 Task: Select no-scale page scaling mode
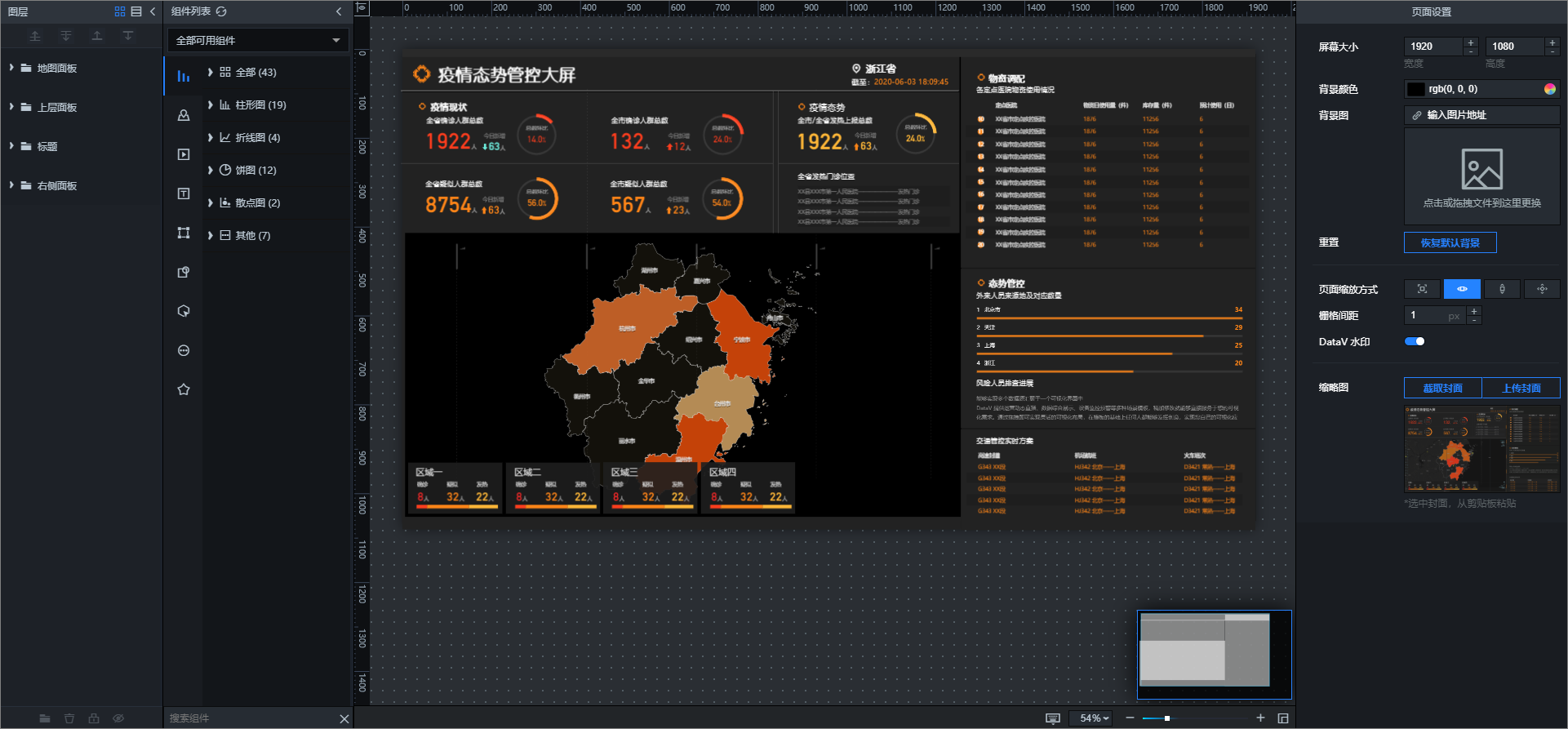point(1542,289)
